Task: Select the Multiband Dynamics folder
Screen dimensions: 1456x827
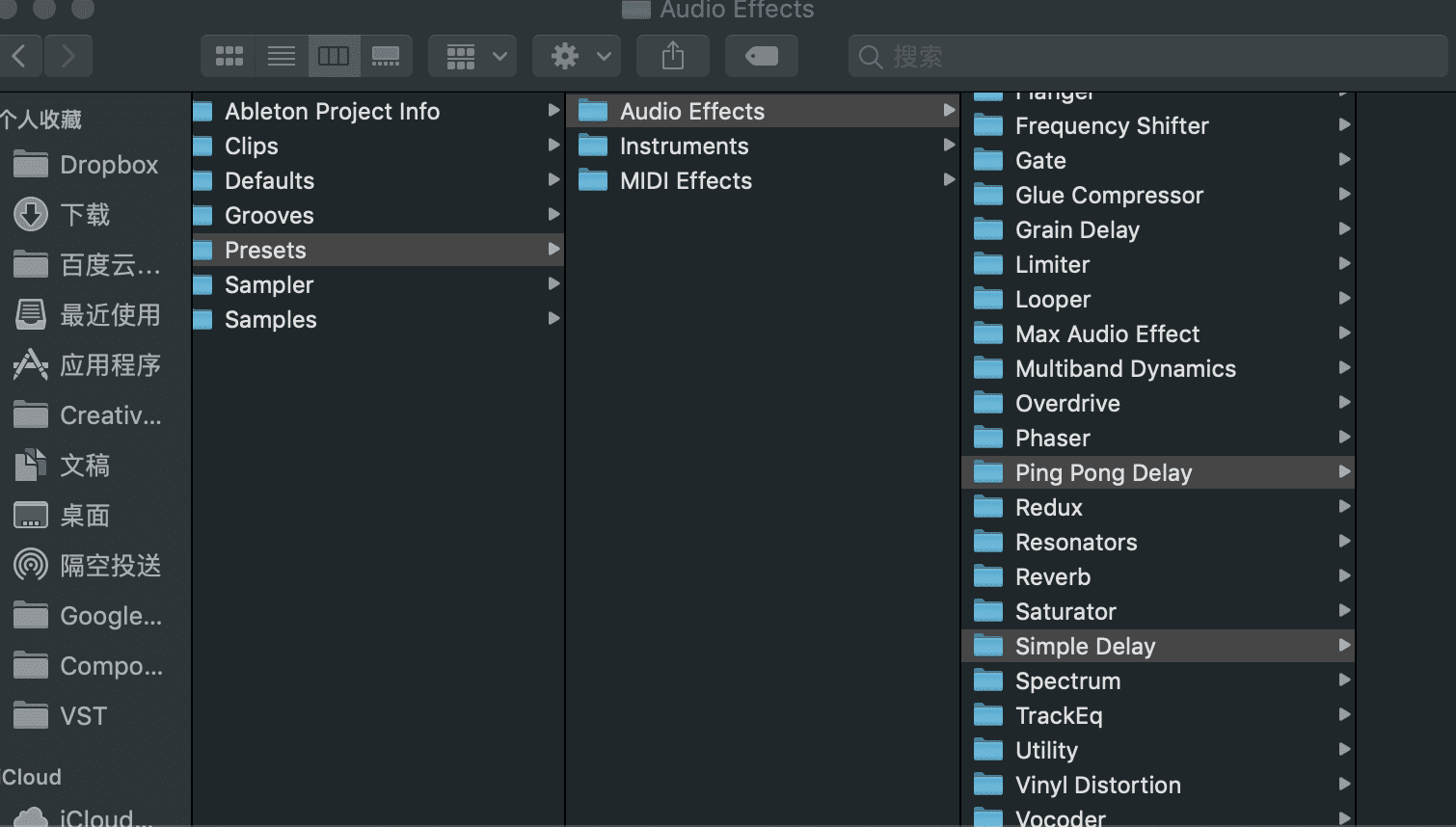Action: 1159,368
